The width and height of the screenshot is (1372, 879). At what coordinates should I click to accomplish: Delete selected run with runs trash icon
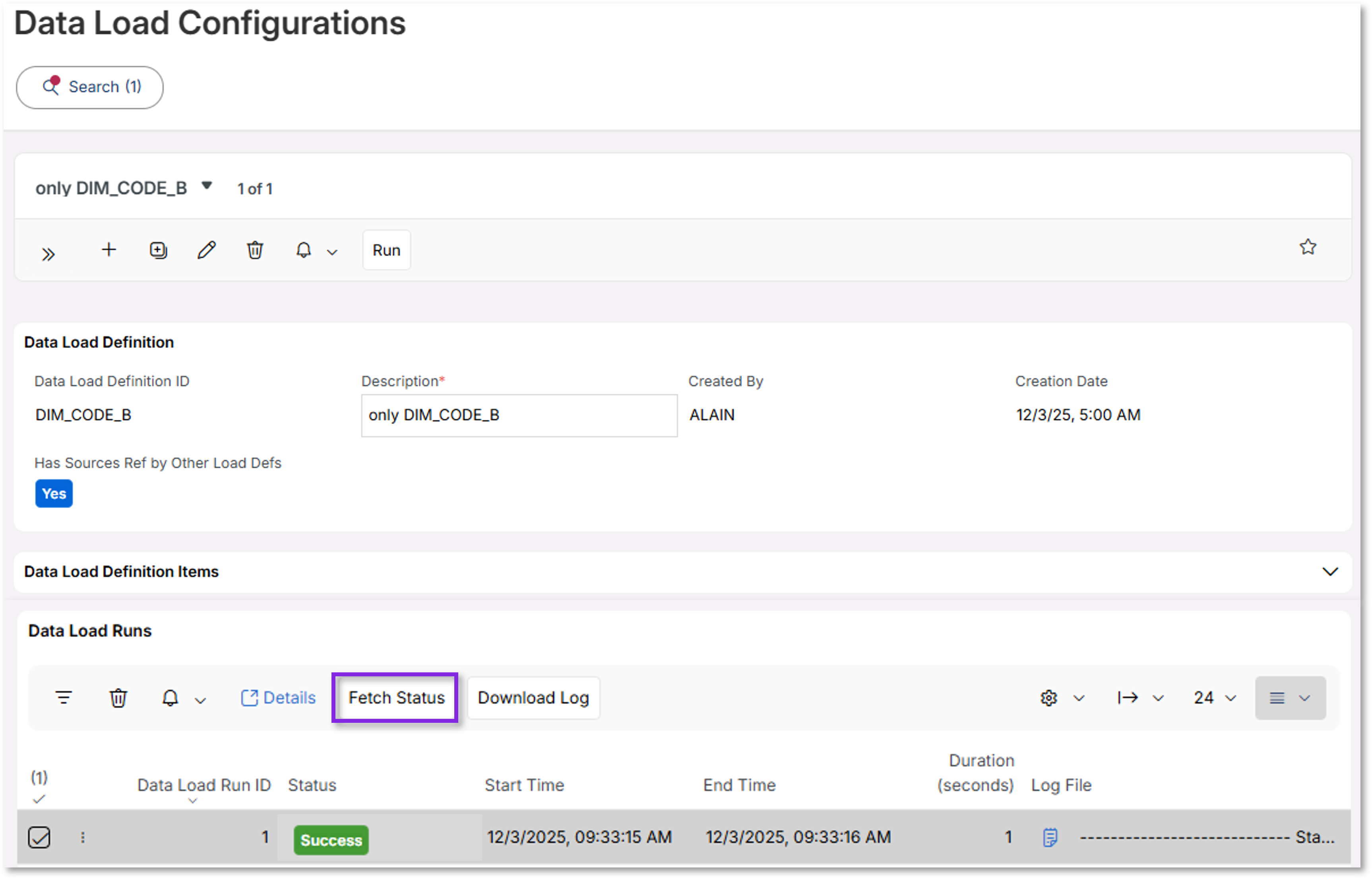118,697
